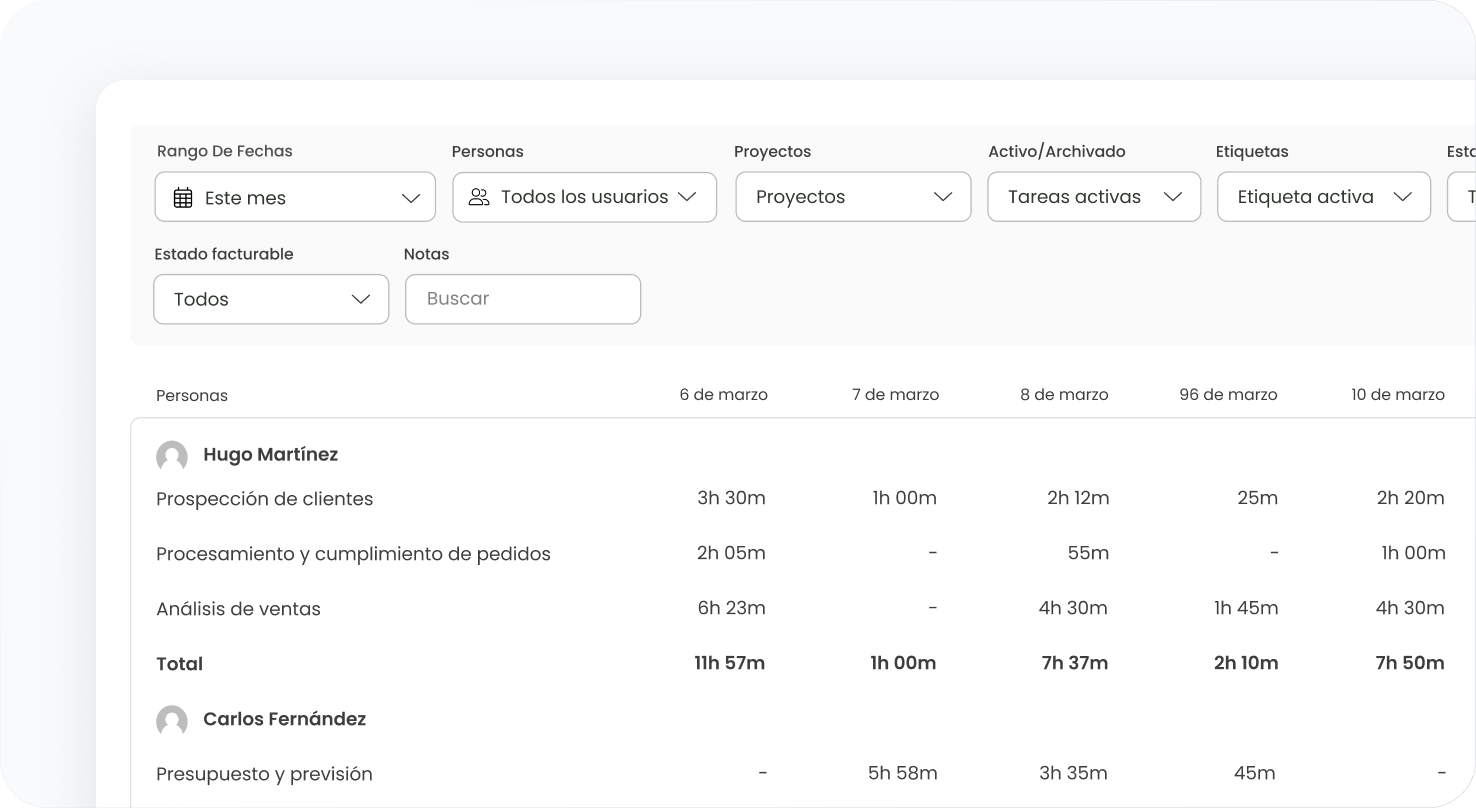Click the Notas 'Buscar' search field
The height and width of the screenshot is (808, 1476).
(x=522, y=299)
